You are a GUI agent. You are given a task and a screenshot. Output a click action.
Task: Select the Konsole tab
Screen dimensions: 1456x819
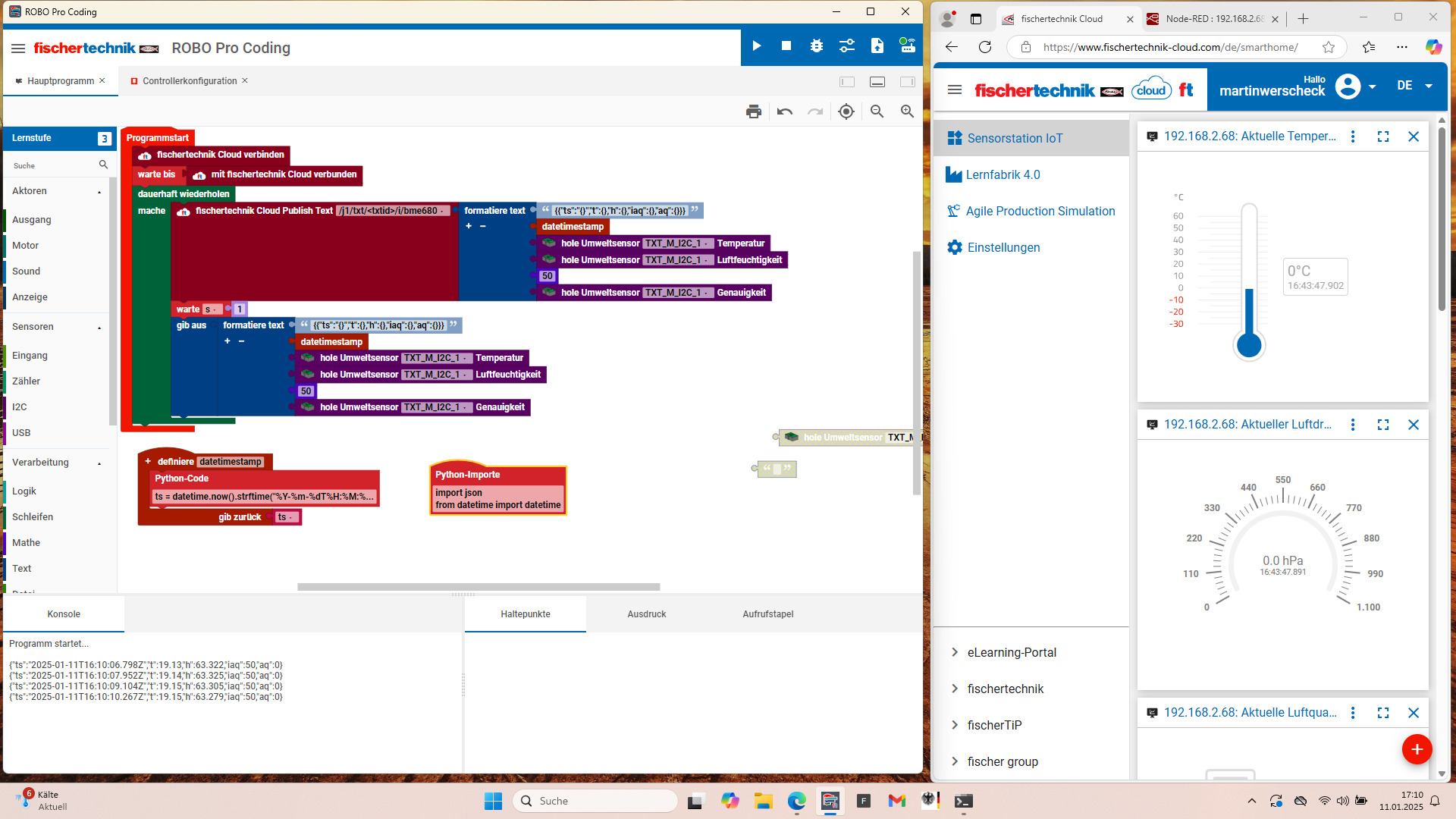(64, 614)
